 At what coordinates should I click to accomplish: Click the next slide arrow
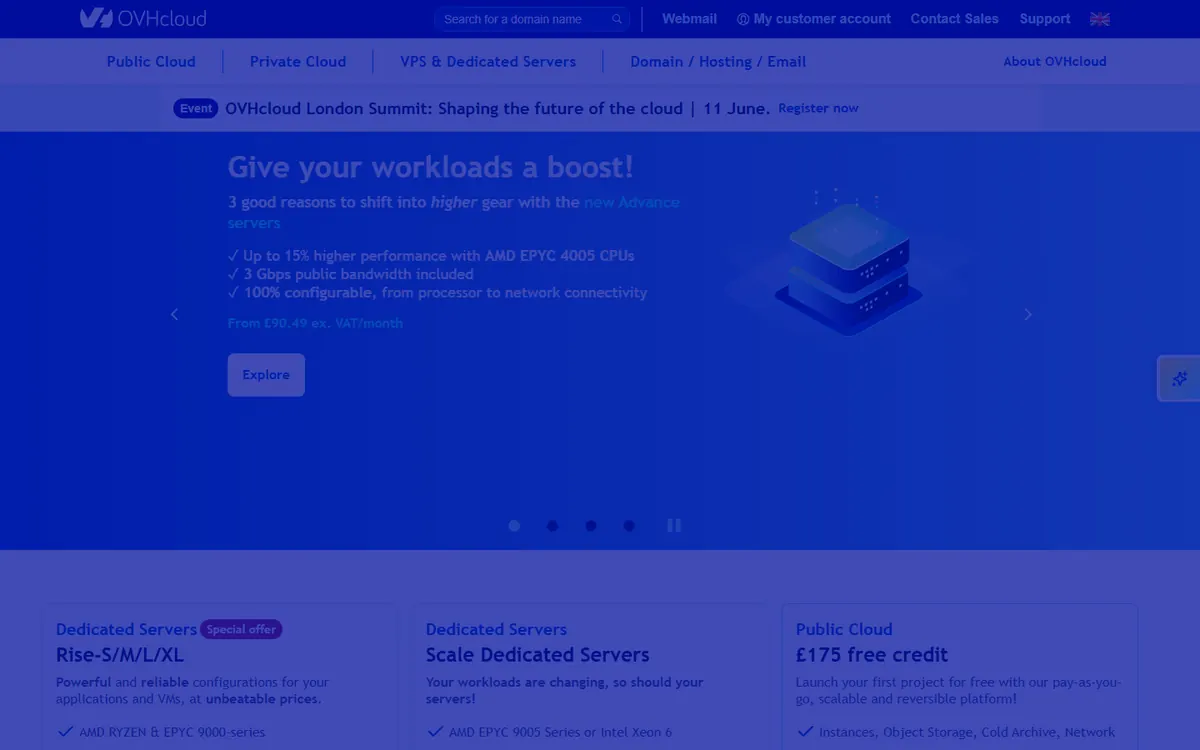pyautogui.click(x=1027, y=314)
